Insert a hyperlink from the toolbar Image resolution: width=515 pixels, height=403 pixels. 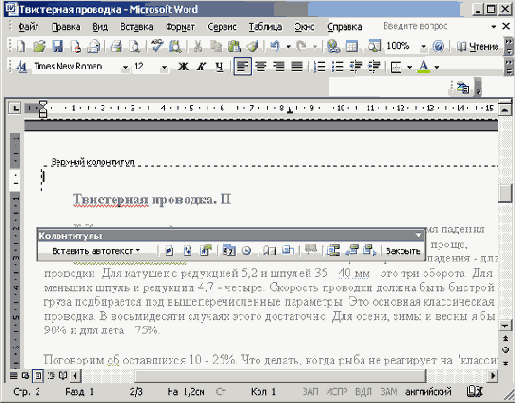333,46
